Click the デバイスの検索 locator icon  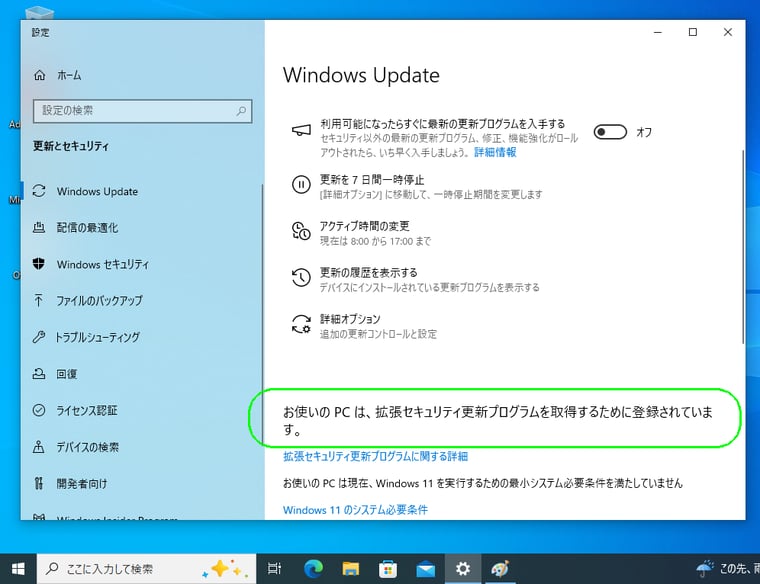point(39,447)
